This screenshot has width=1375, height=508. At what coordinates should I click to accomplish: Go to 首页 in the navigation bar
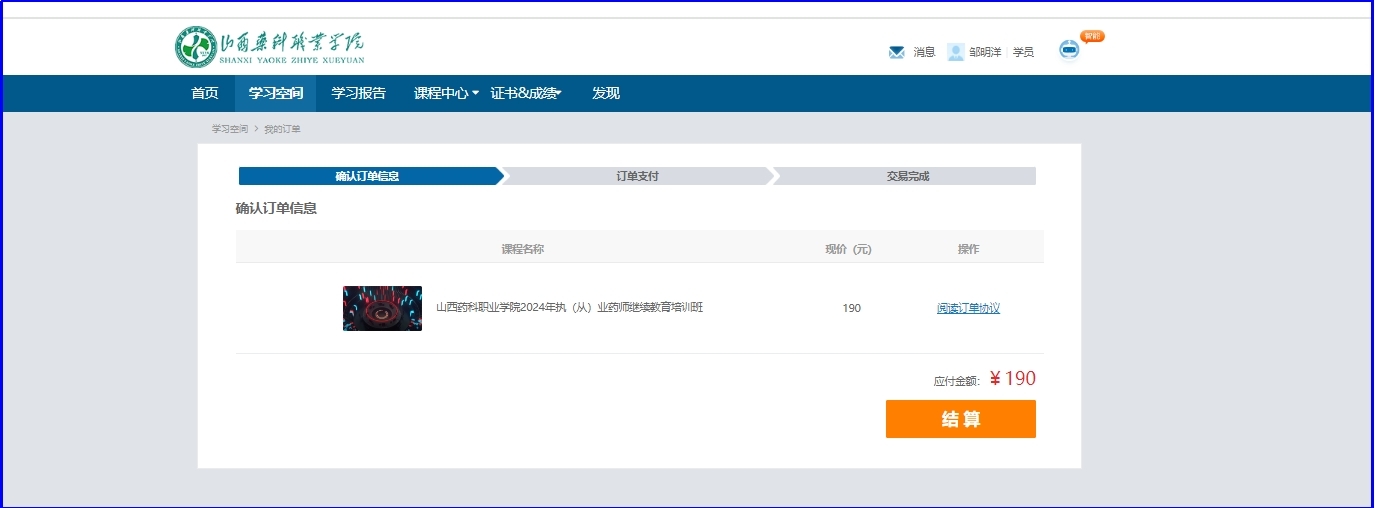(205, 93)
